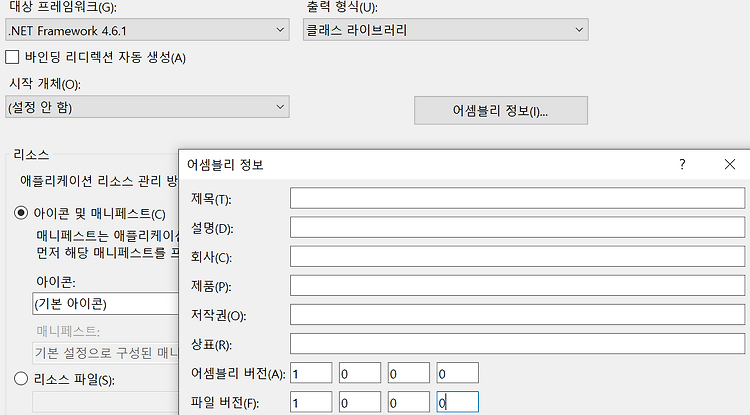Focus the 제품(P) text field
The height and width of the screenshot is (415, 750).
pyautogui.click(x=518, y=285)
